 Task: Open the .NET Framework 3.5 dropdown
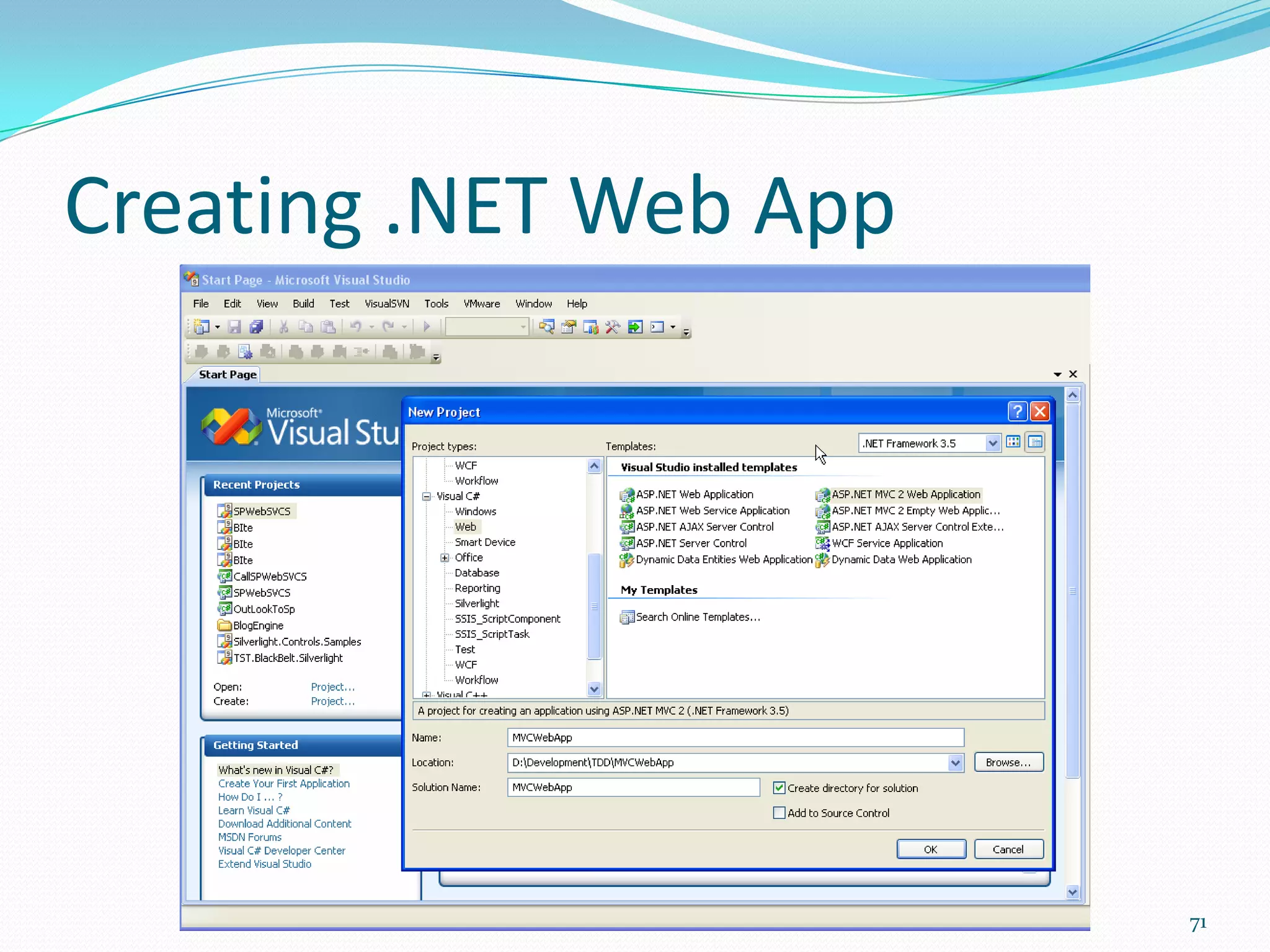992,443
